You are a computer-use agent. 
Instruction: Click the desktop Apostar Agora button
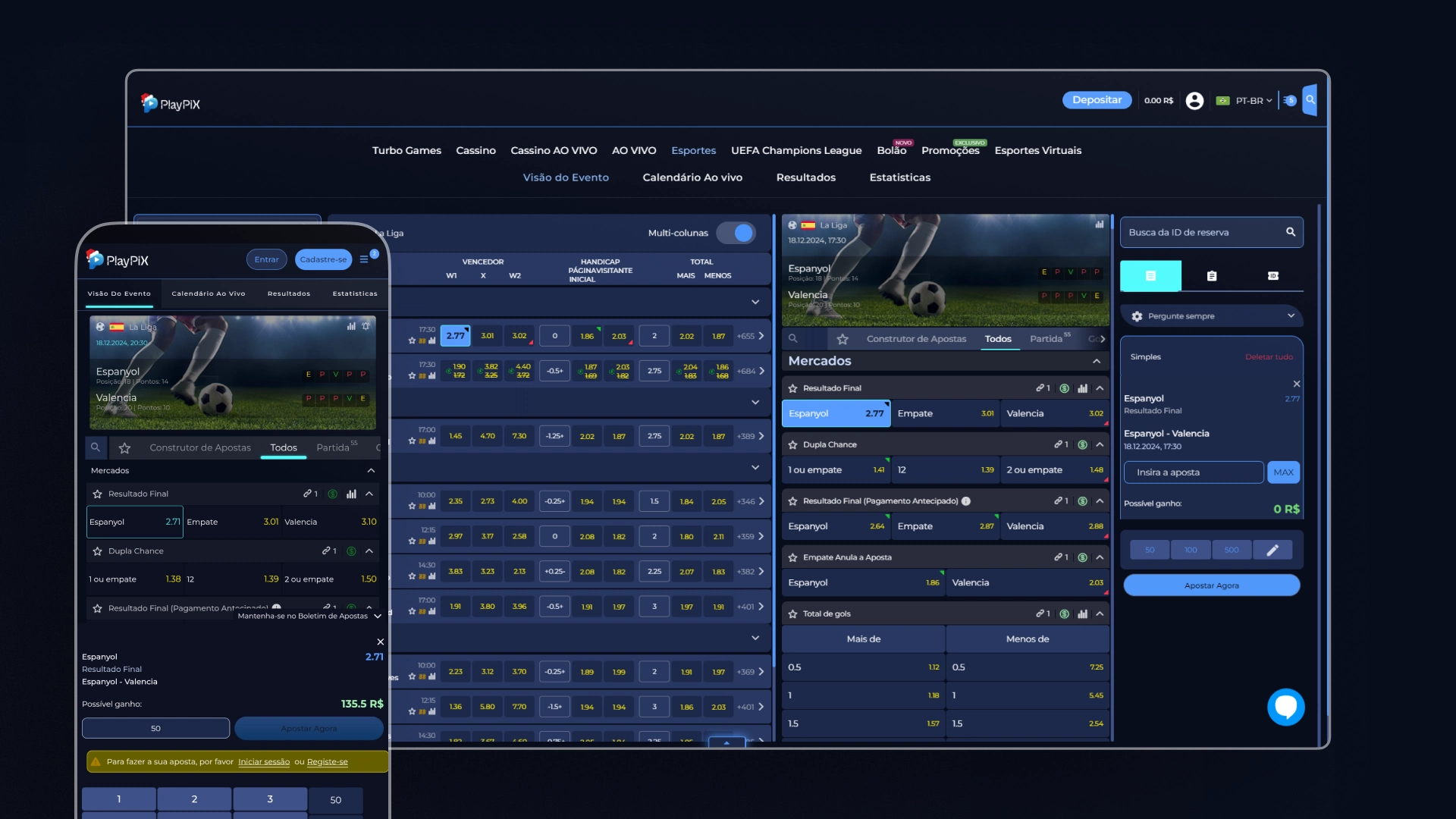click(1211, 585)
